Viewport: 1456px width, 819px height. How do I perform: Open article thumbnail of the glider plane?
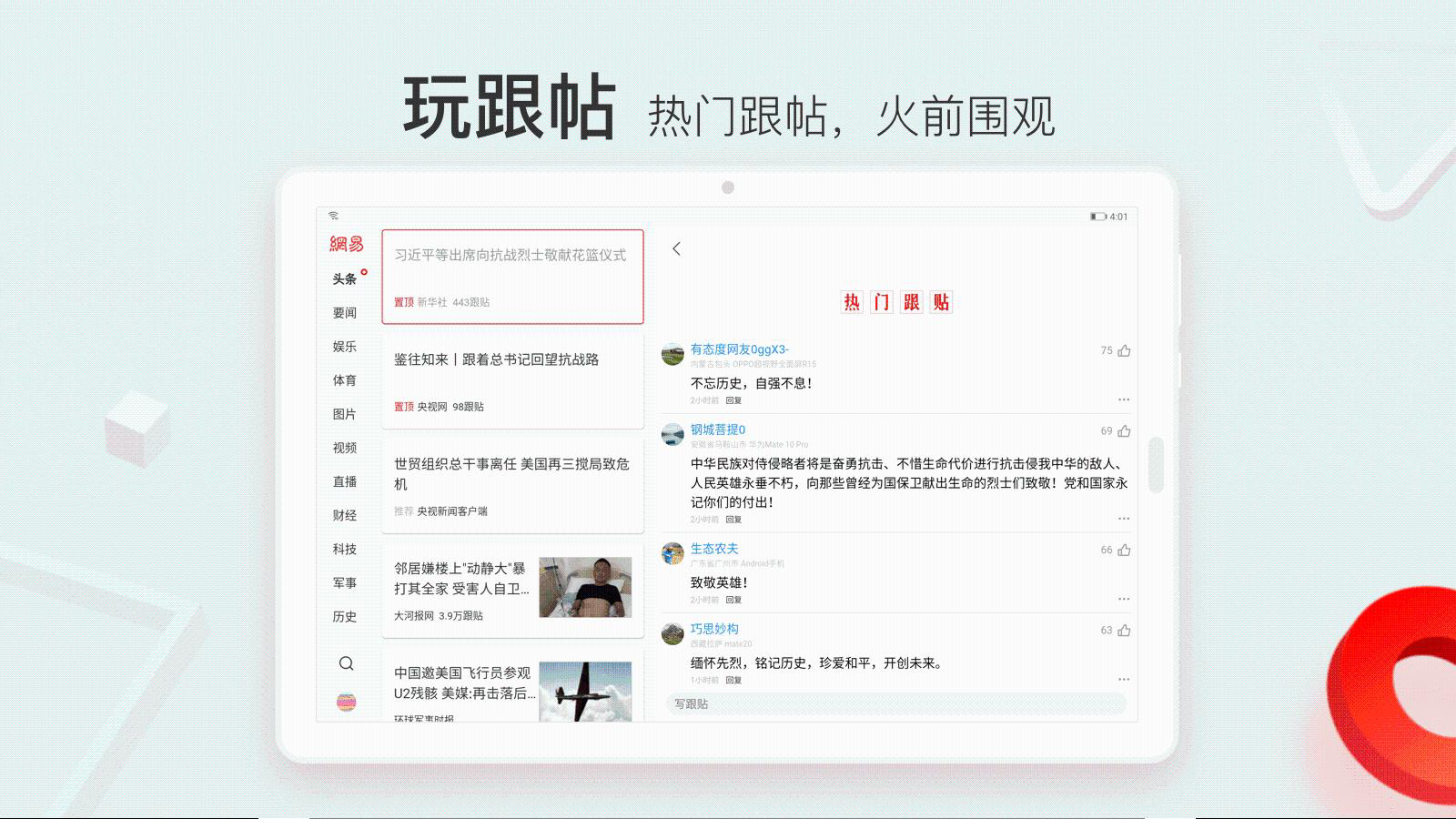585,692
